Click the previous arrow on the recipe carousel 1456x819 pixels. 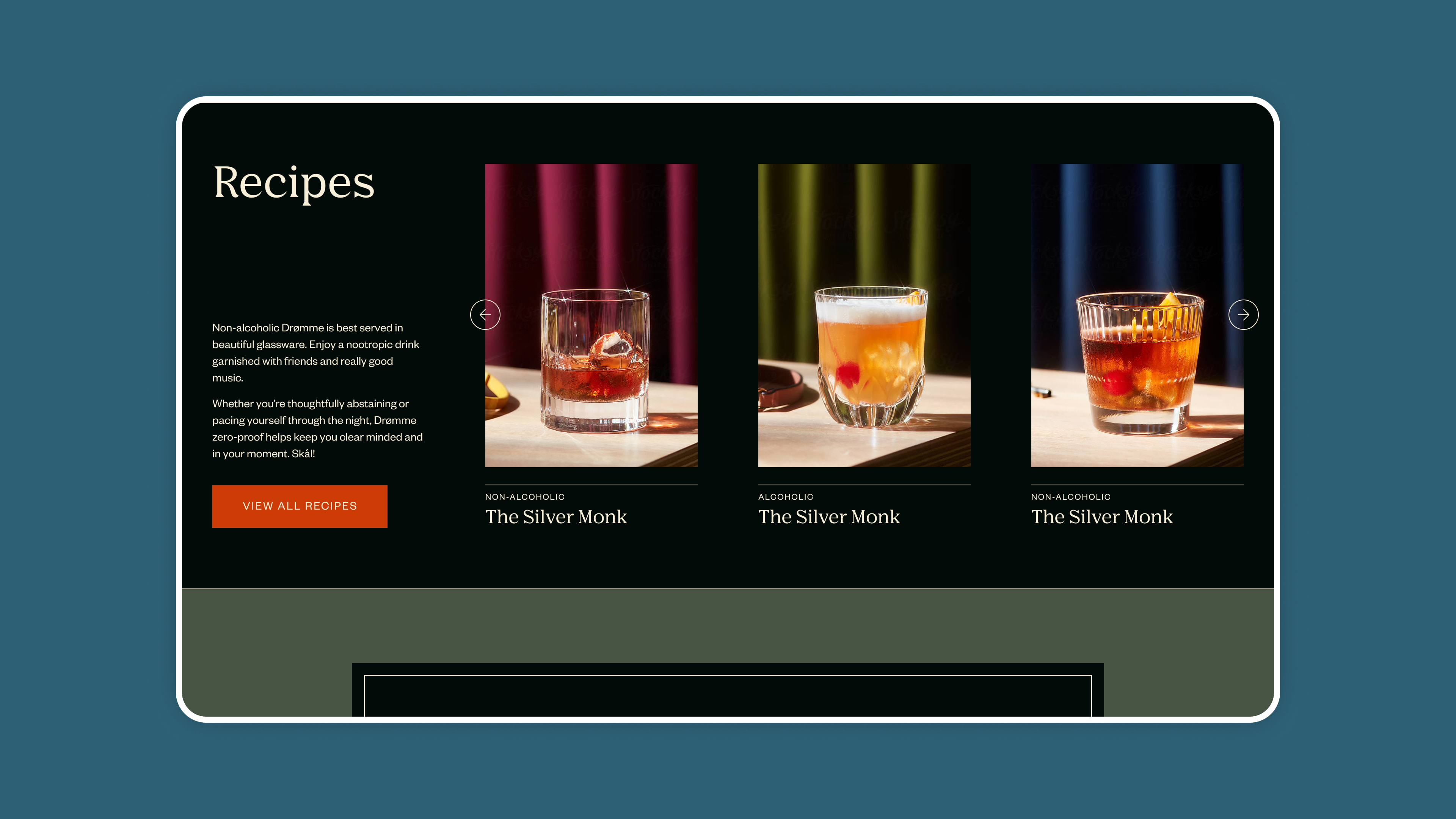point(485,315)
